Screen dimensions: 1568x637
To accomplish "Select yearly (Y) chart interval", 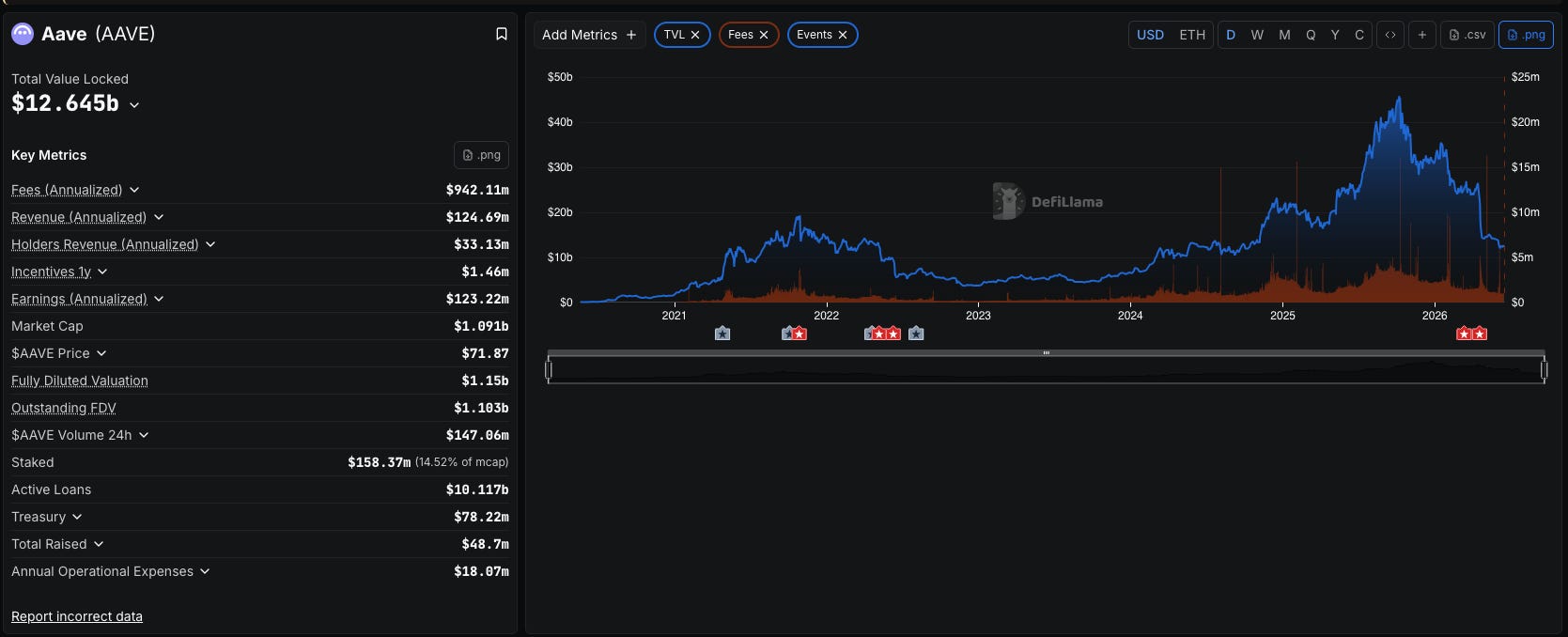I will [1335, 35].
